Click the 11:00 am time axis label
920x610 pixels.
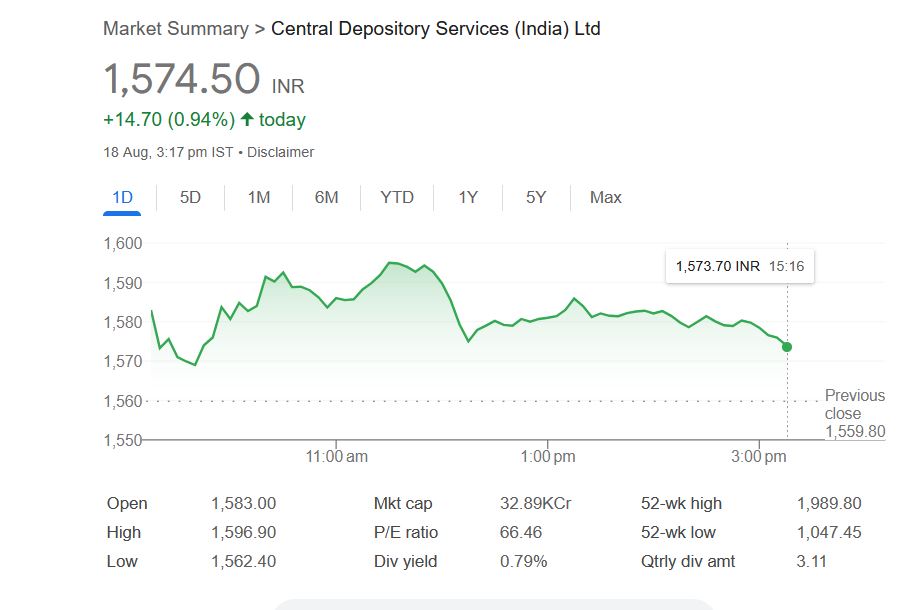(x=336, y=457)
